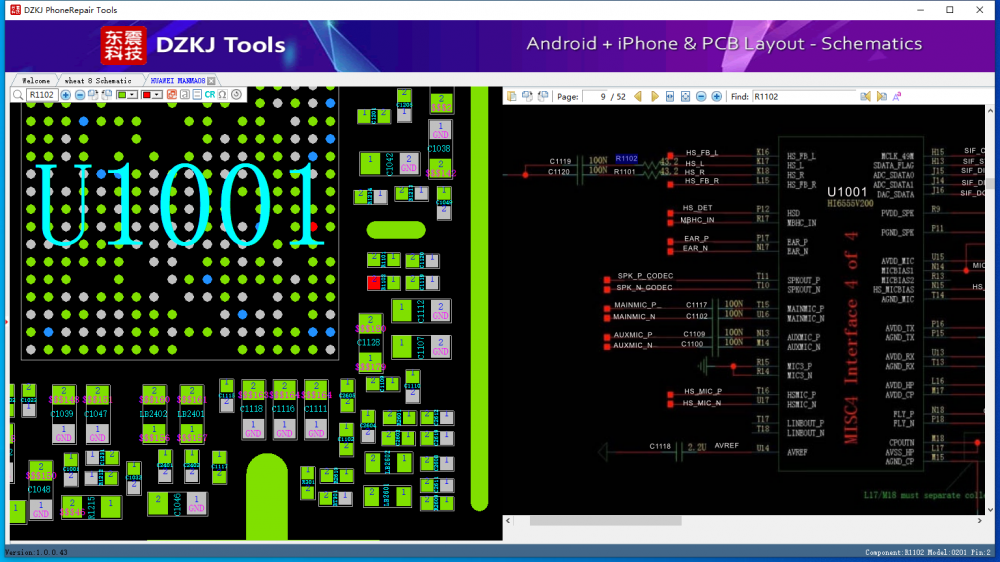Screen dimensions: 1000x562
Task: Click the purple text-search options icon
Action: pyautogui.click(x=897, y=96)
